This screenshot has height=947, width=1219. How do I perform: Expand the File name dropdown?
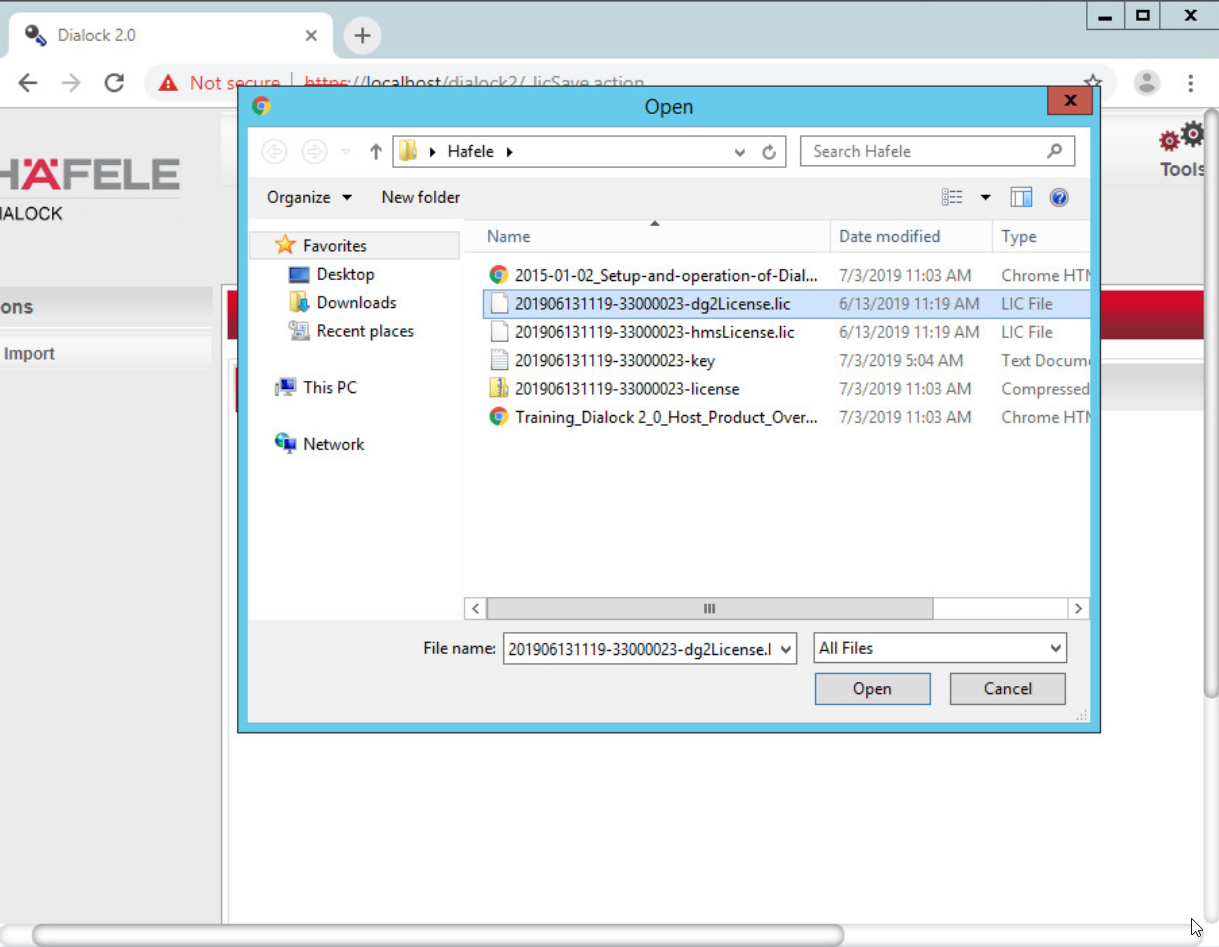(786, 649)
